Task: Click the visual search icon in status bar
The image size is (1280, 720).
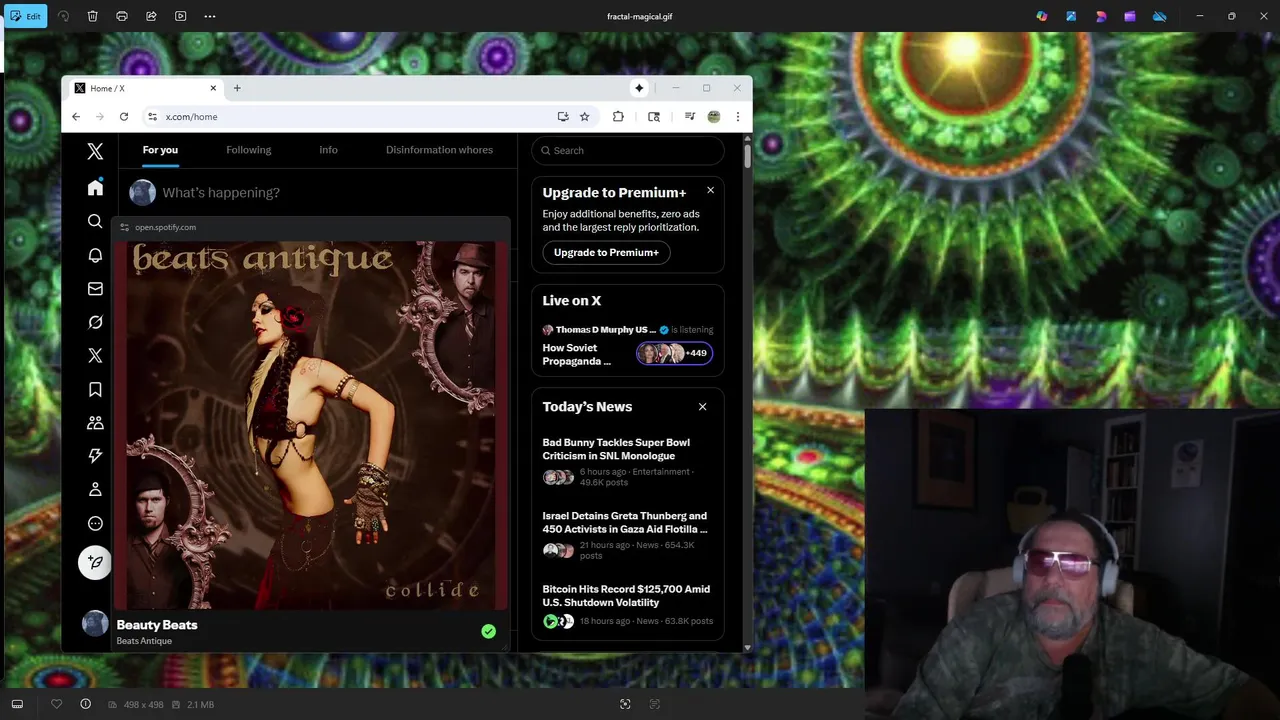Action: coord(625,704)
